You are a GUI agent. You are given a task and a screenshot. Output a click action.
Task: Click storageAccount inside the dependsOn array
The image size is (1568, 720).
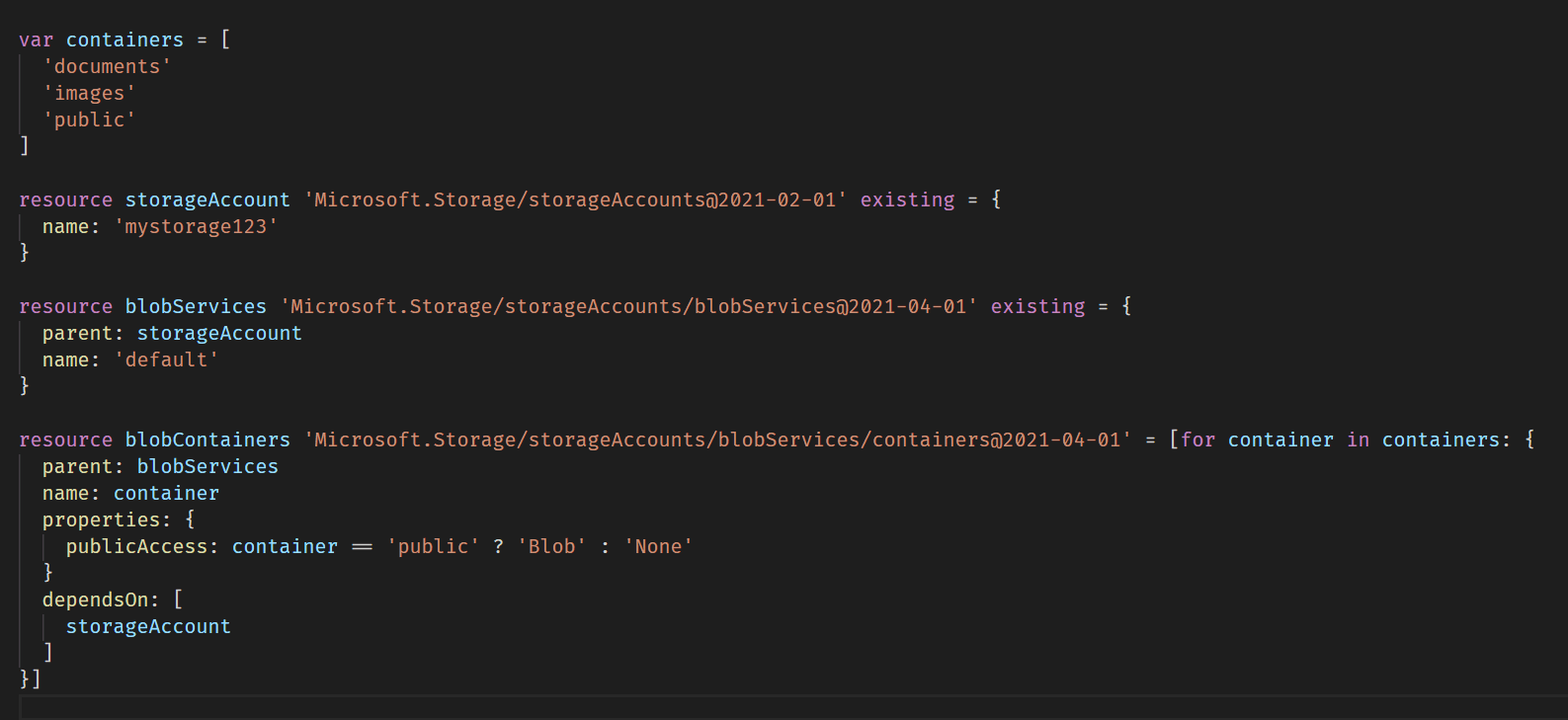[148, 626]
